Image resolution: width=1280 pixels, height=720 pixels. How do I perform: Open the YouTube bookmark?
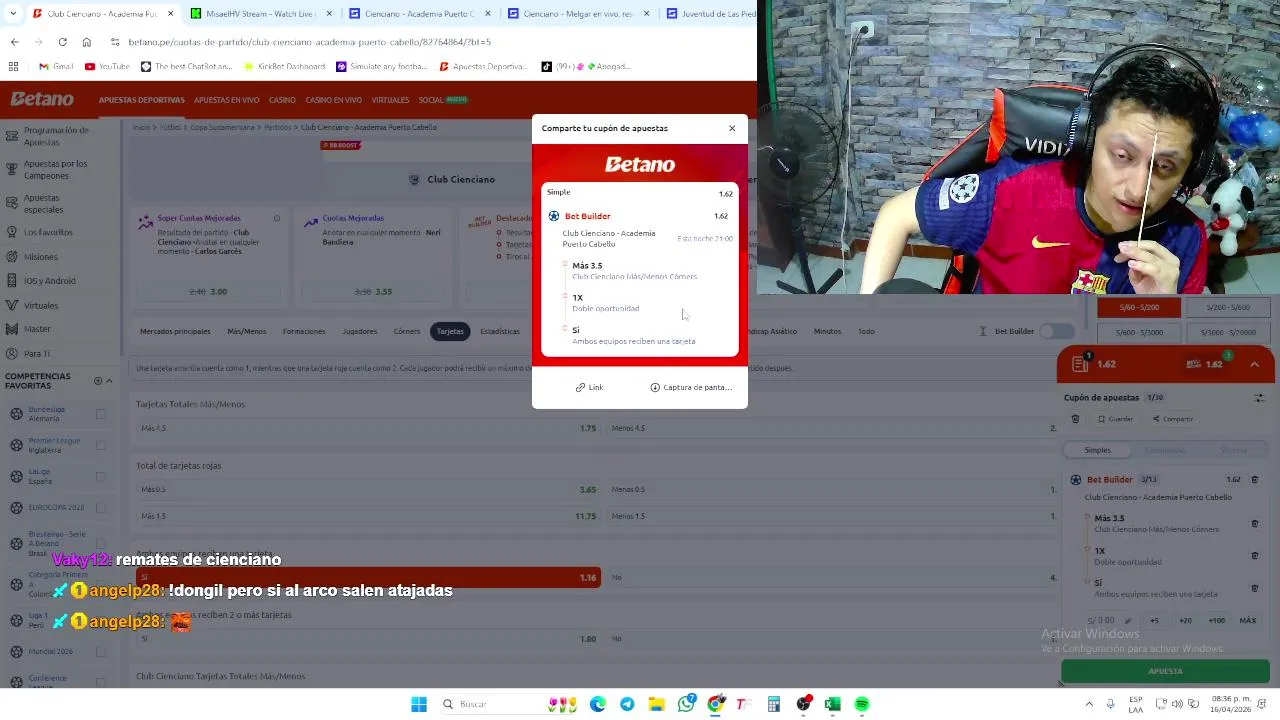click(107, 66)
